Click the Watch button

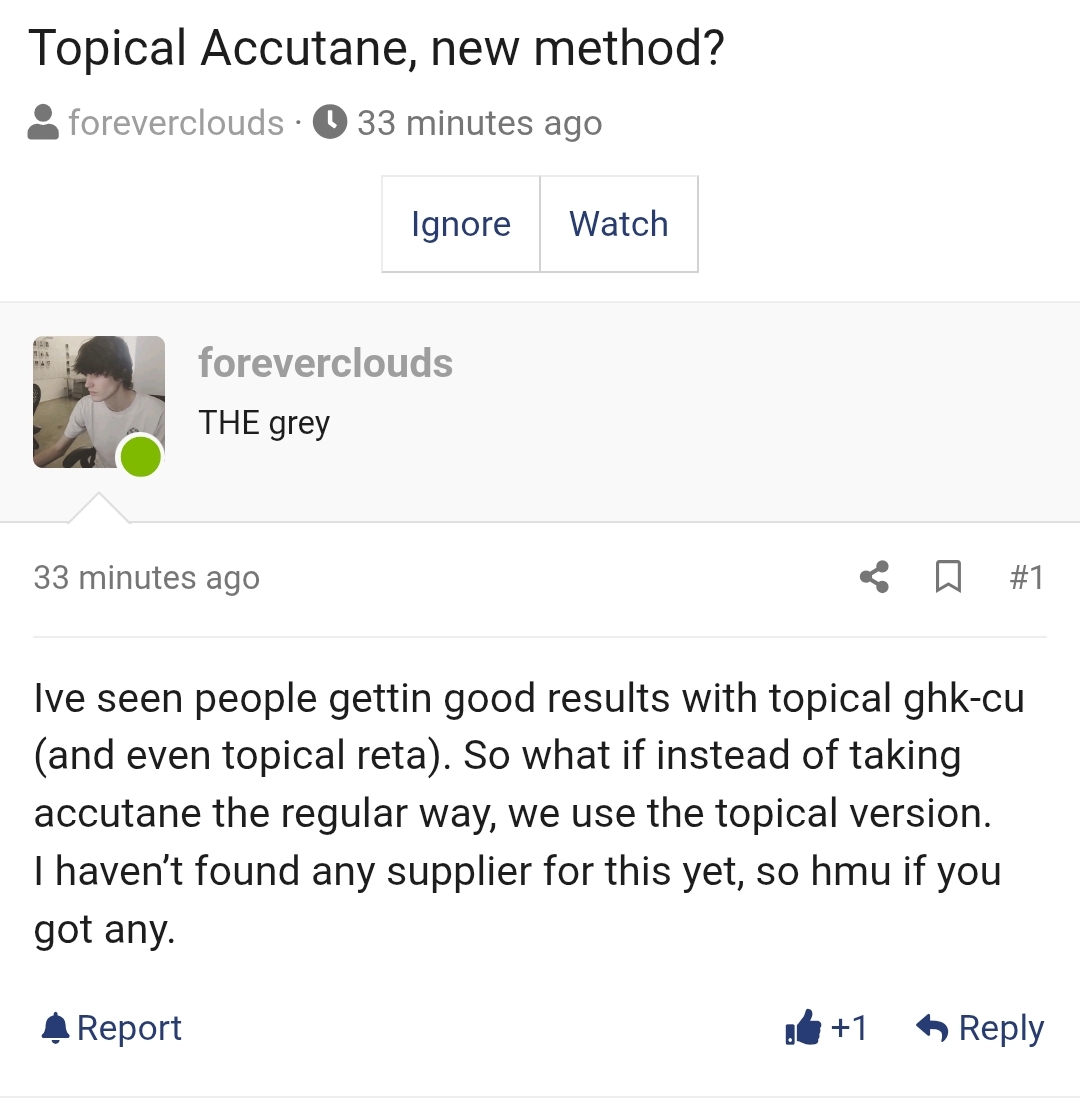(619, 224)
